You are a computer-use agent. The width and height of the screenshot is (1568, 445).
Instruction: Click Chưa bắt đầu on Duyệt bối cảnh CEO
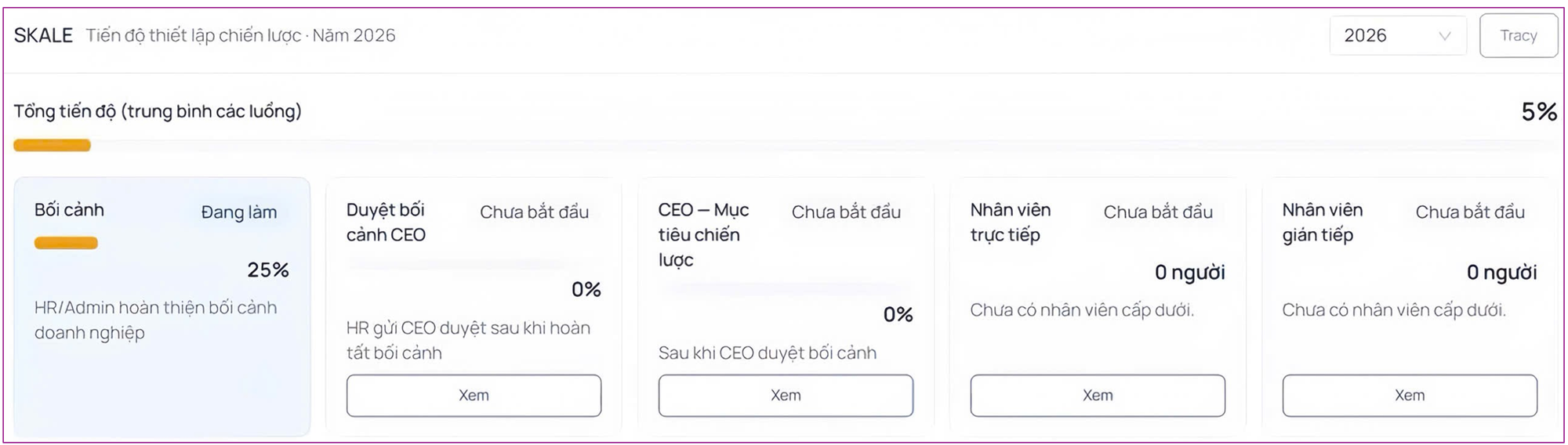click(534, 212)
